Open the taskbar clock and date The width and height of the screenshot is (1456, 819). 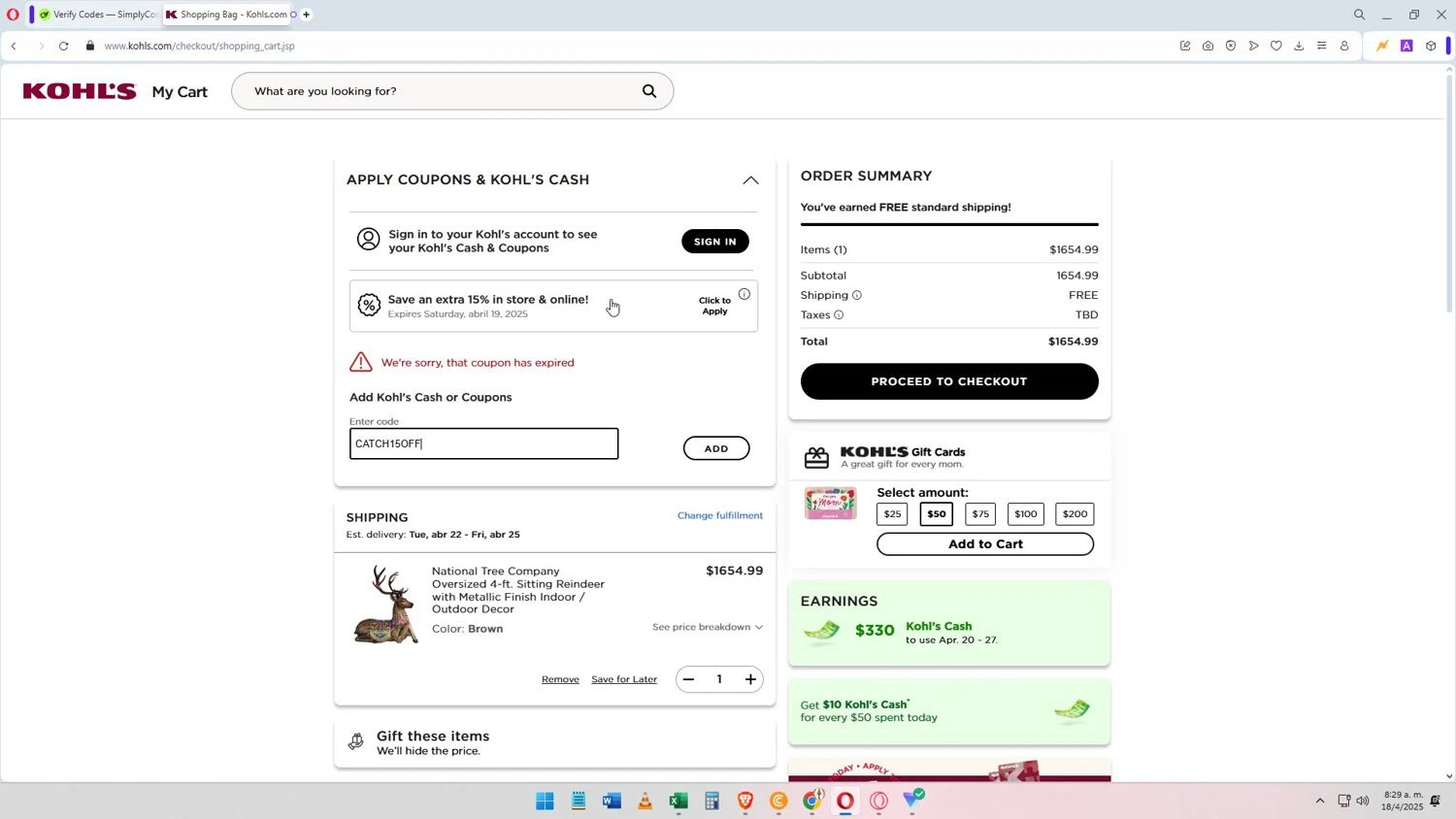click(1404, 801)
